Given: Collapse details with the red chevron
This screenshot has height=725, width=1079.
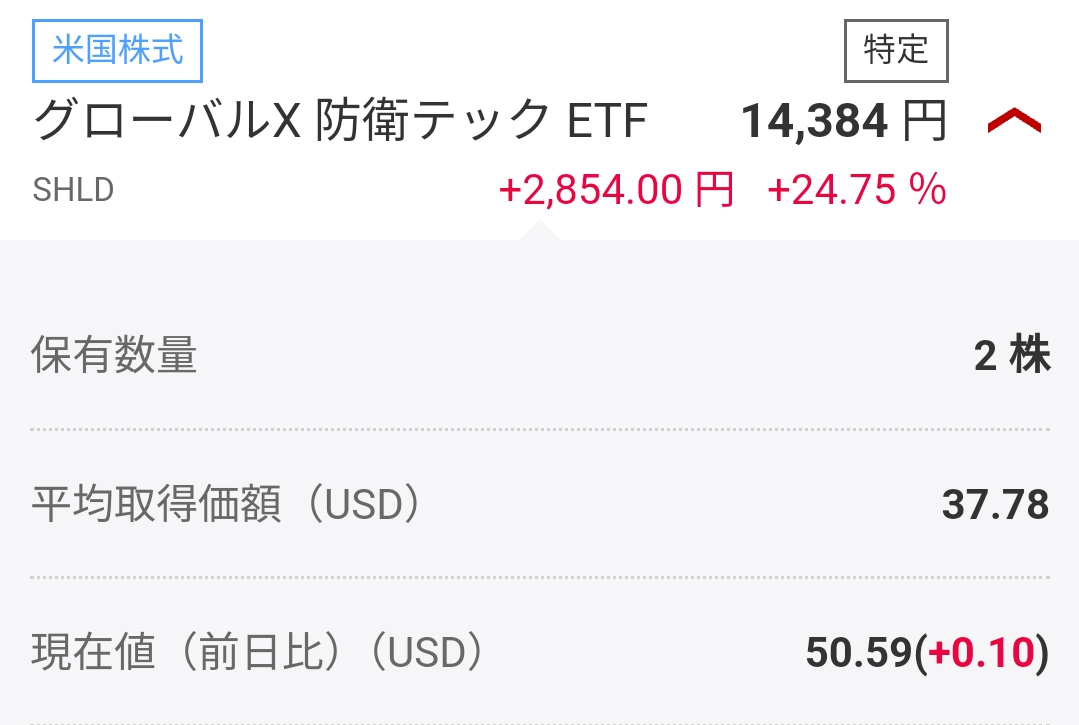Looking at the screenshot, I should tap(1014, 123).
